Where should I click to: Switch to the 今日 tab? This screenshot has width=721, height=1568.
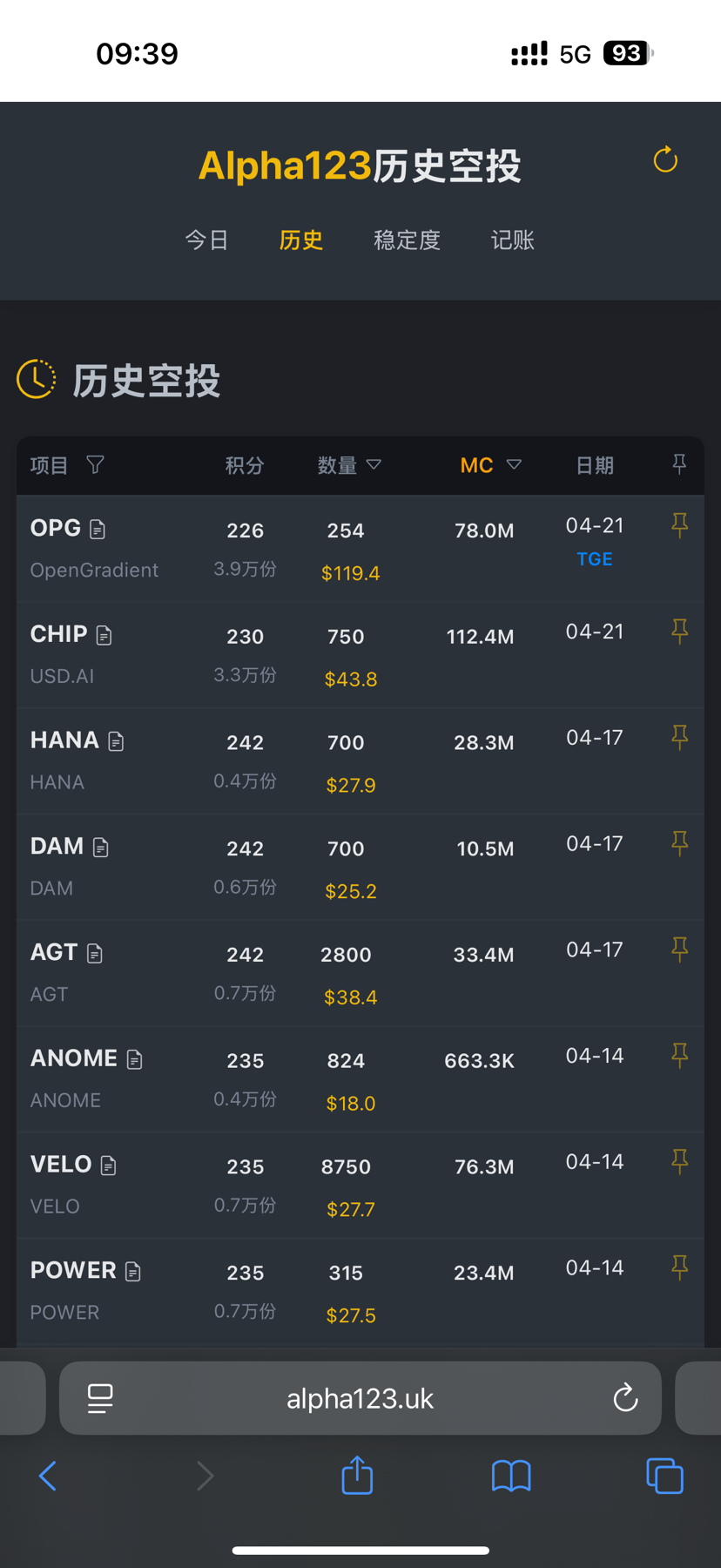click(206, 240)
